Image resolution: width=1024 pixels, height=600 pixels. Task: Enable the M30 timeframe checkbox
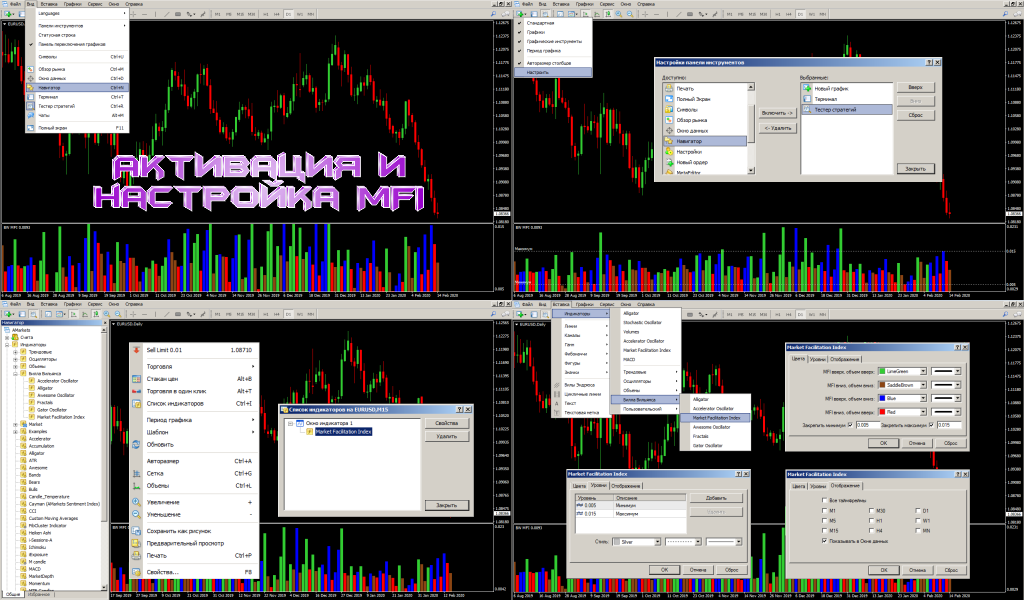click(872, 511)
